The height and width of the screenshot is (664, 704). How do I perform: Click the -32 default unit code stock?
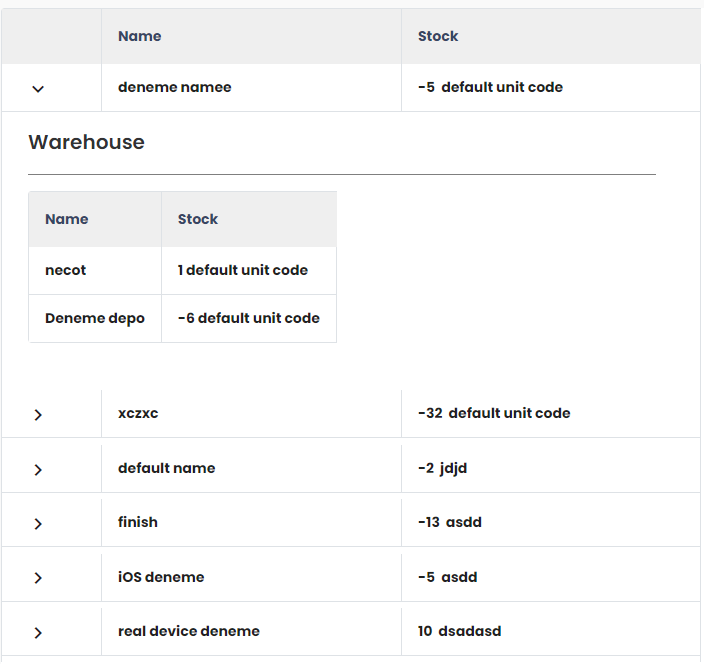coord(493,413)
